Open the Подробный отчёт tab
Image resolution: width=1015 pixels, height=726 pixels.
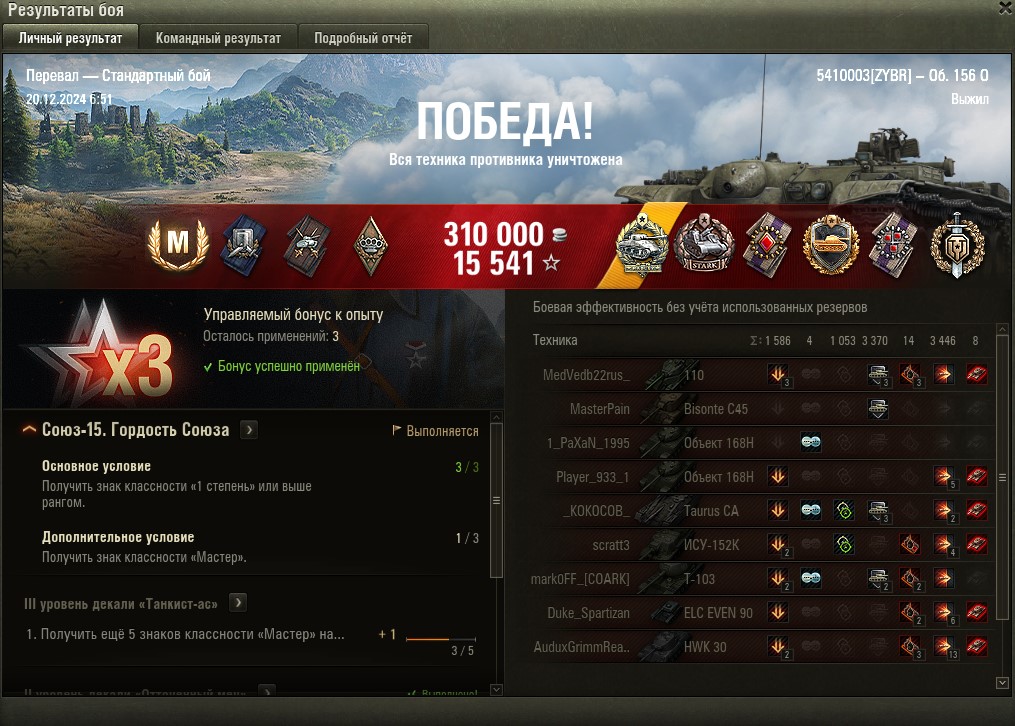(x=363, y=38)
